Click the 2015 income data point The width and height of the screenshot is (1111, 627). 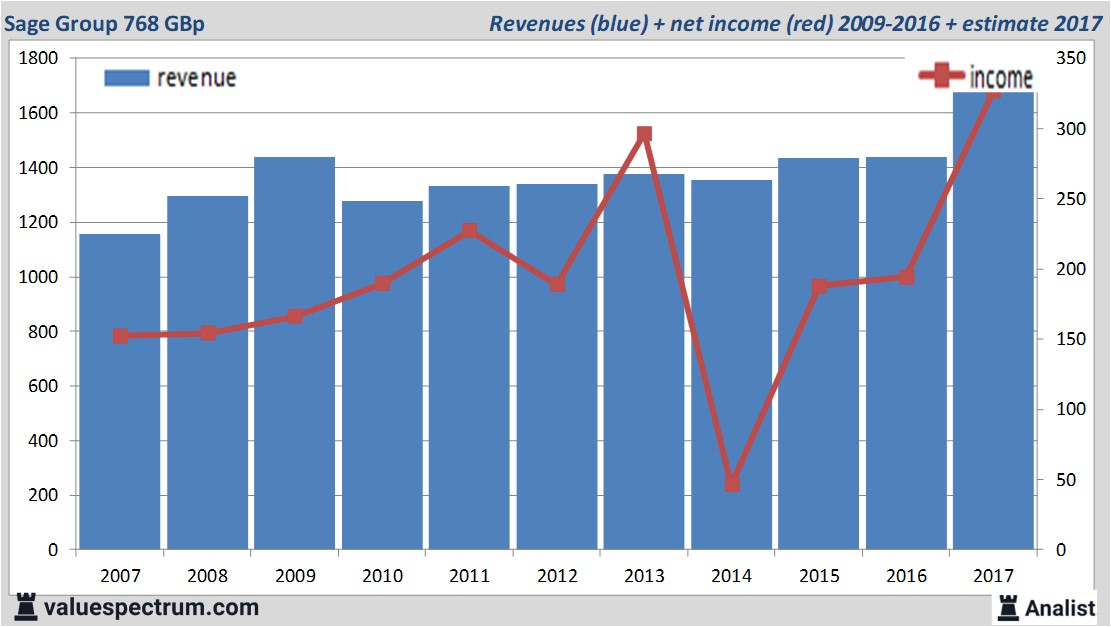[820, 286]
